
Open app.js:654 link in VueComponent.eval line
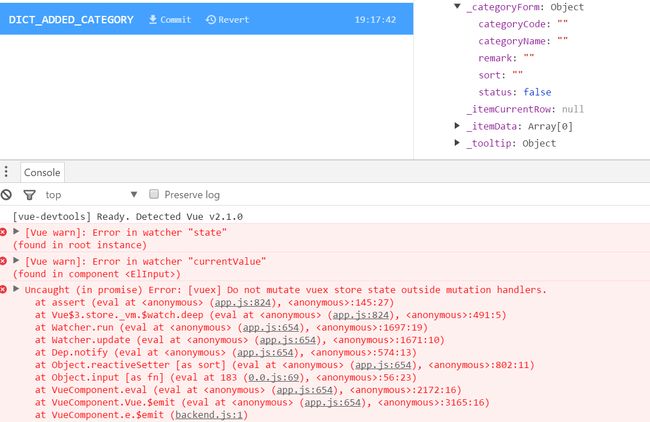(x=305, y=390)
